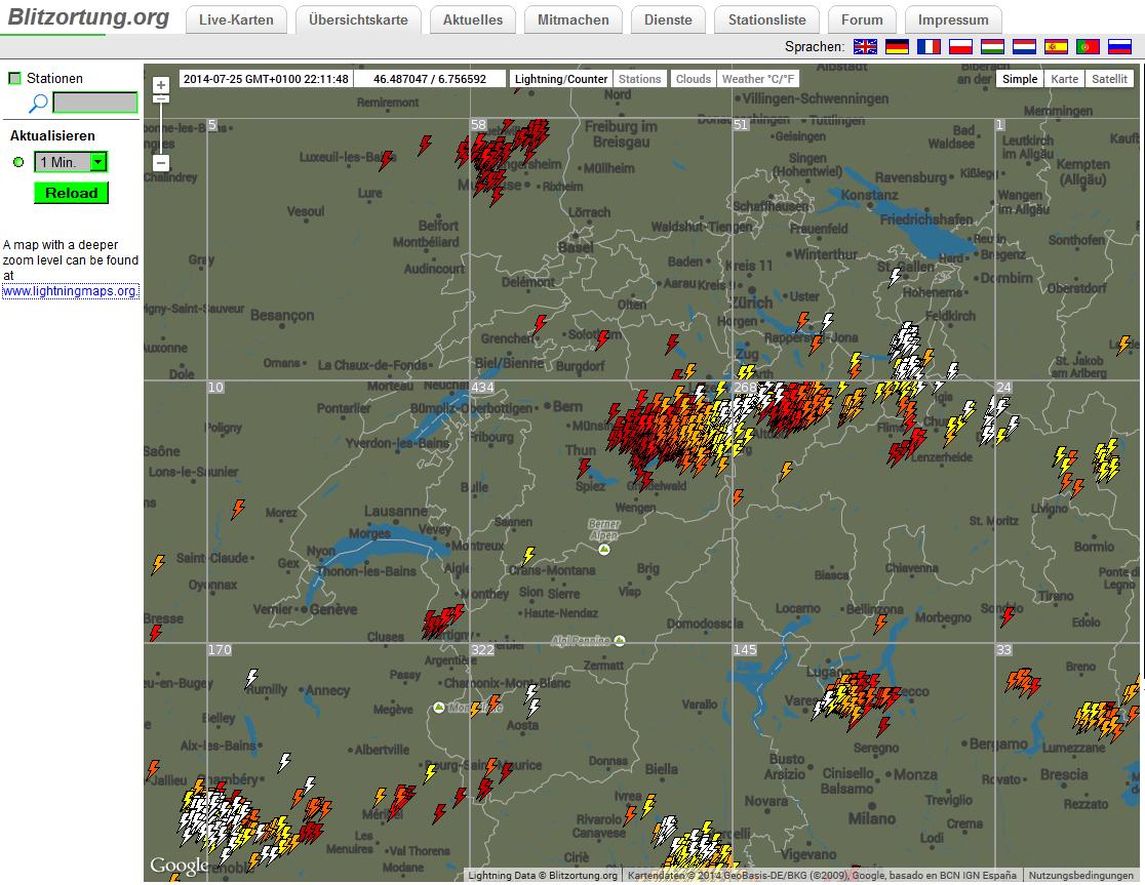The width and height of the screenshot is (1145, 885).
Task: Zoom in with the map plus button
Action: coord(161,85)
